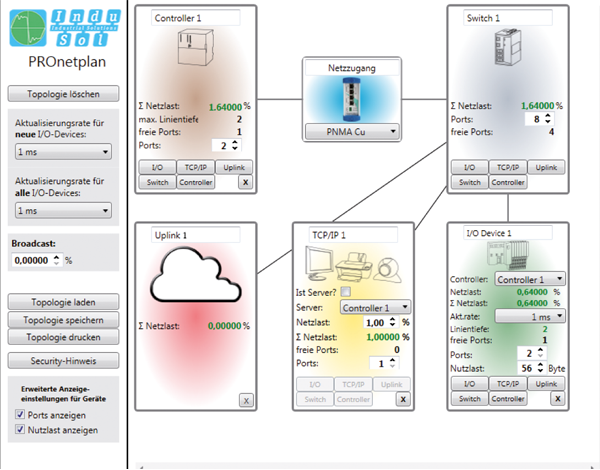
Task: Click the Switch 1 name text field
Action: click(x=506, y=18)
